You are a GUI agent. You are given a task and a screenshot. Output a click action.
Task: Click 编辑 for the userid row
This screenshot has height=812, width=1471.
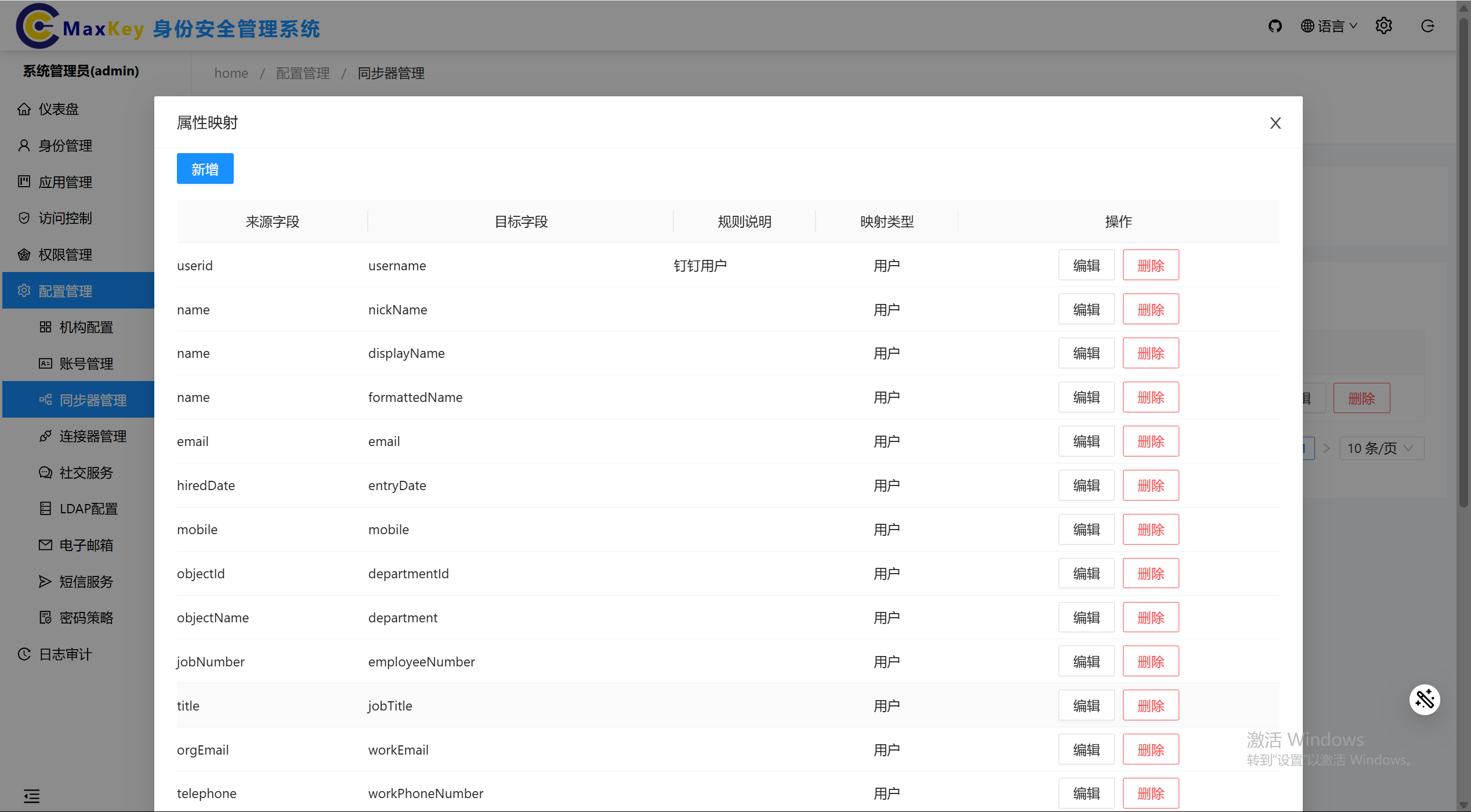(1086, 266)
